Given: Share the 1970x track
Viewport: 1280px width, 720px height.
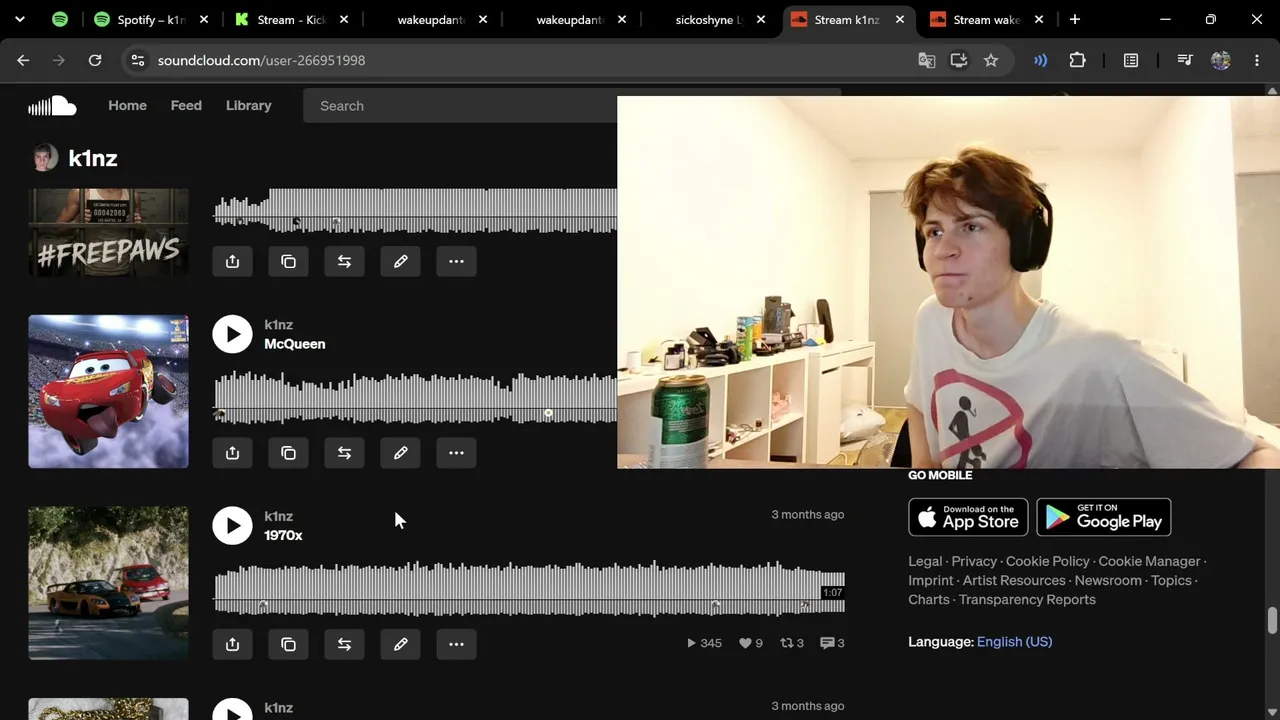Looking at the screenshot, I should point(232,644).
